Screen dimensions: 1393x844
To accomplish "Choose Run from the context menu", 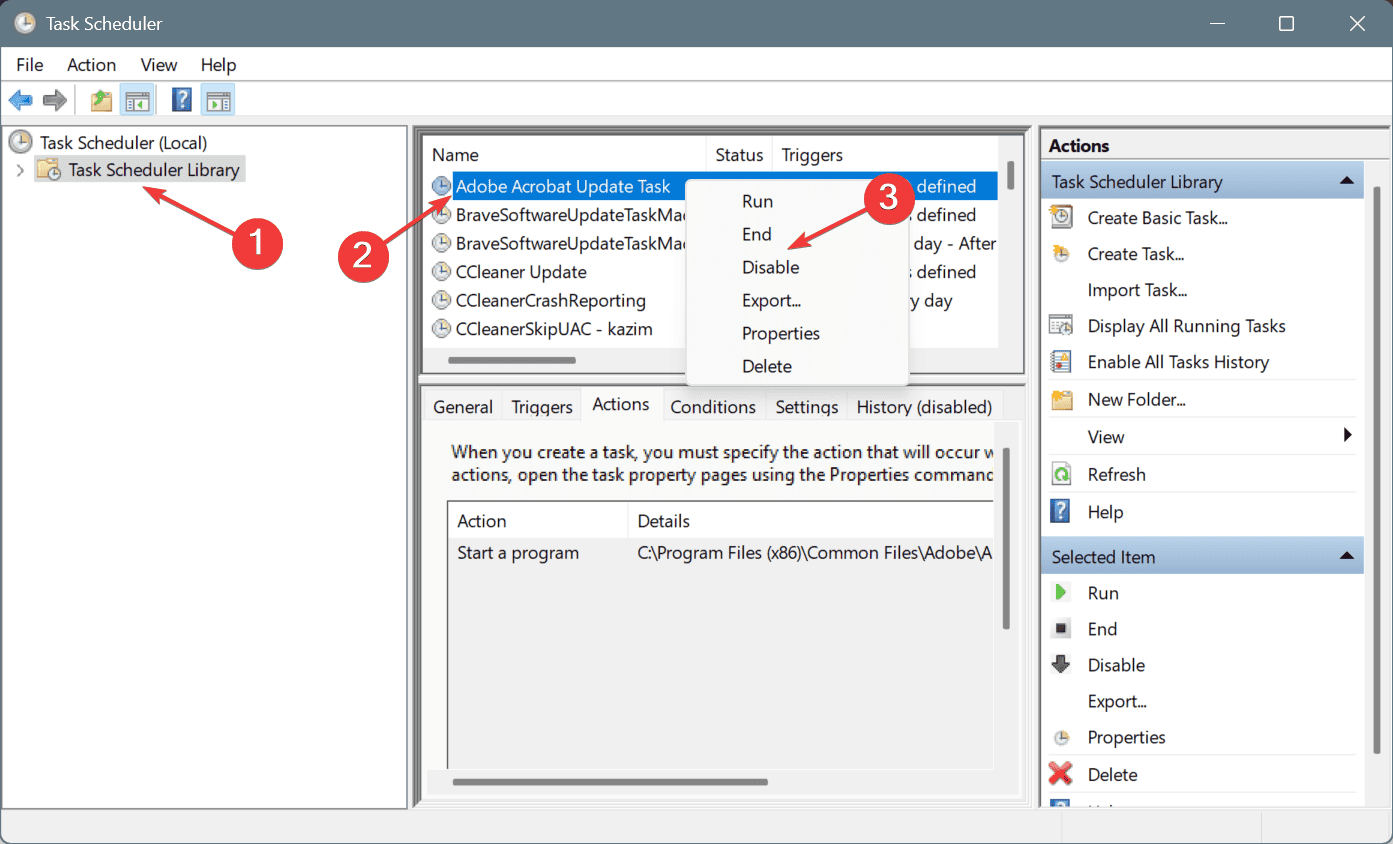I will pos(797,201).
